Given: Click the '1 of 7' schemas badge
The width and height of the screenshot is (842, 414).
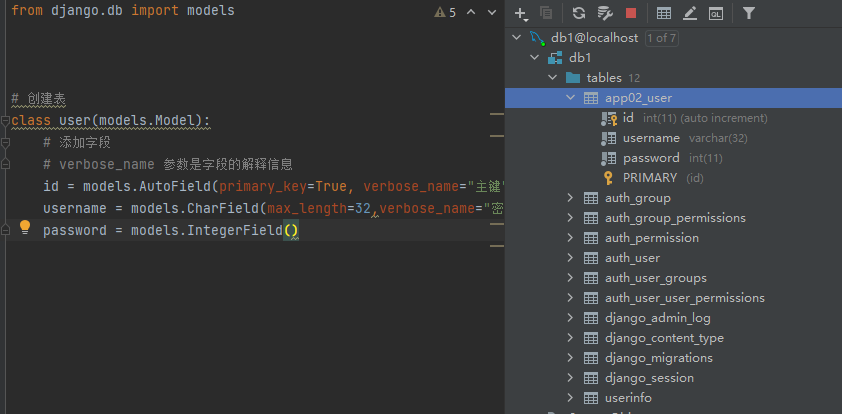Looking at the screenshot, I should coord(661,38).
